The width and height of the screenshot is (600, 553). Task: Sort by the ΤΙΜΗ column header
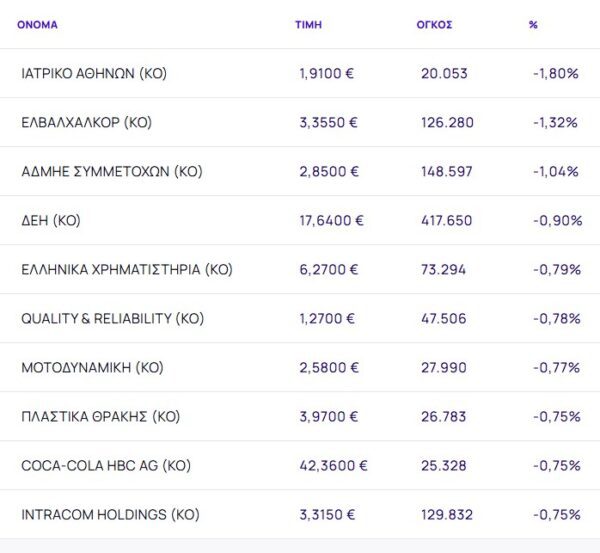307,25
